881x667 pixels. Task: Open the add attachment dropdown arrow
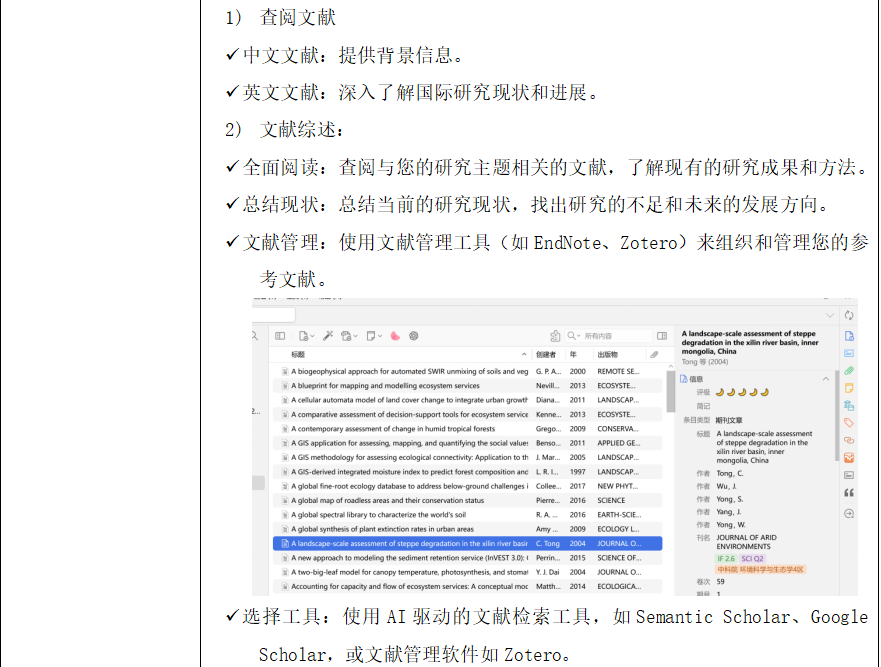355,337
